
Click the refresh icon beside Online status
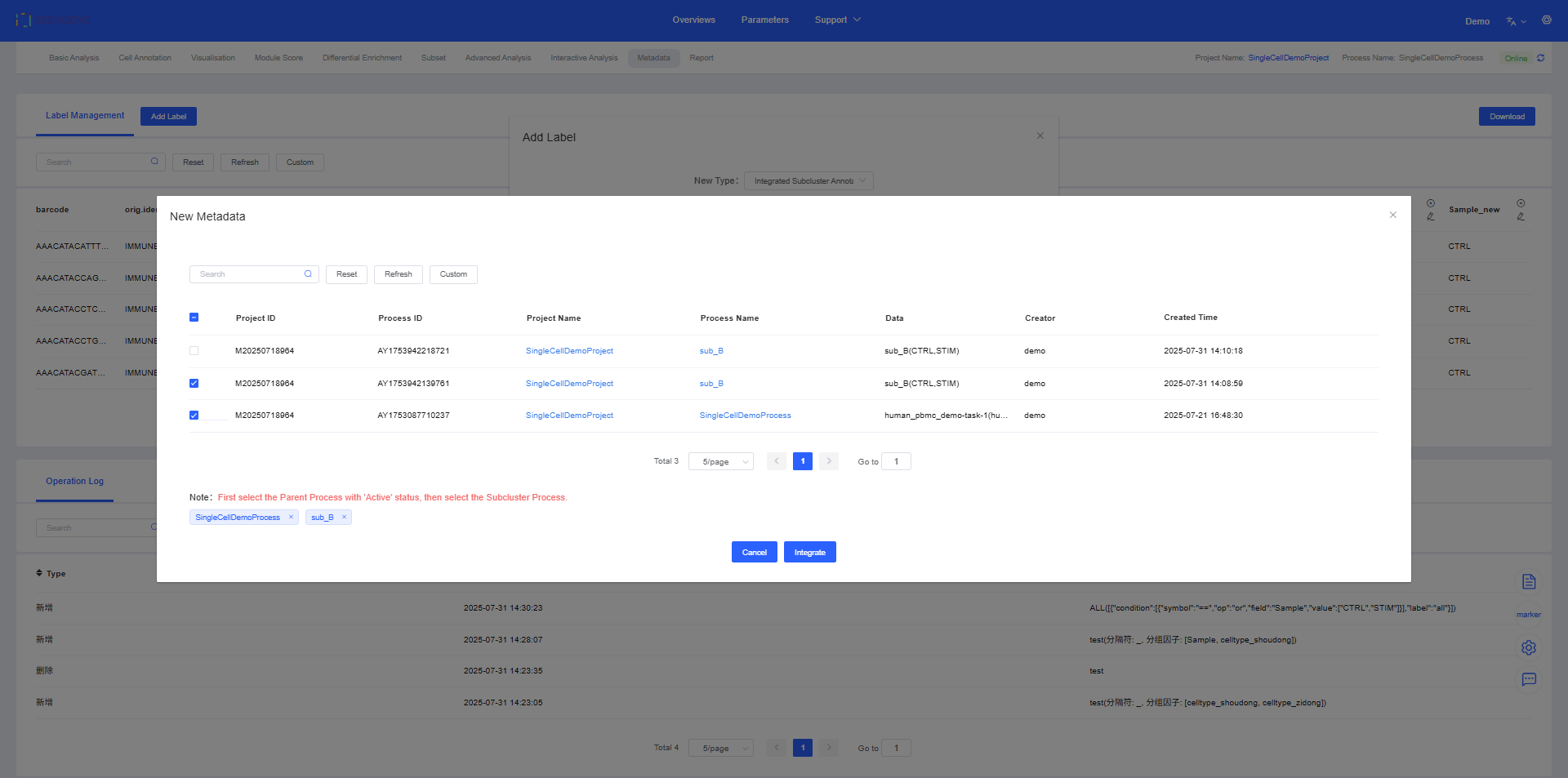tap(1540, 58)
